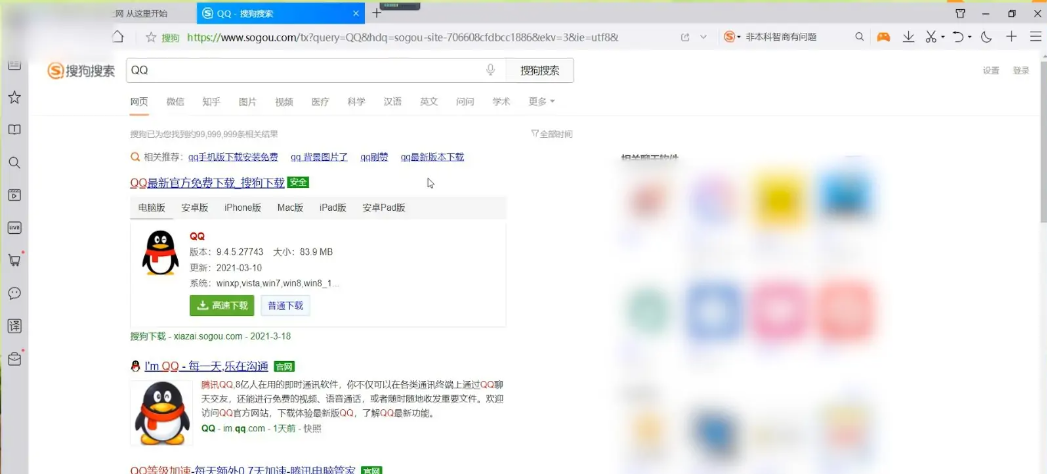Toggle night mode with the moon icon
The height and width of the screenshot is (474, 1047).
pyautogui.click(x=986, y=37)
